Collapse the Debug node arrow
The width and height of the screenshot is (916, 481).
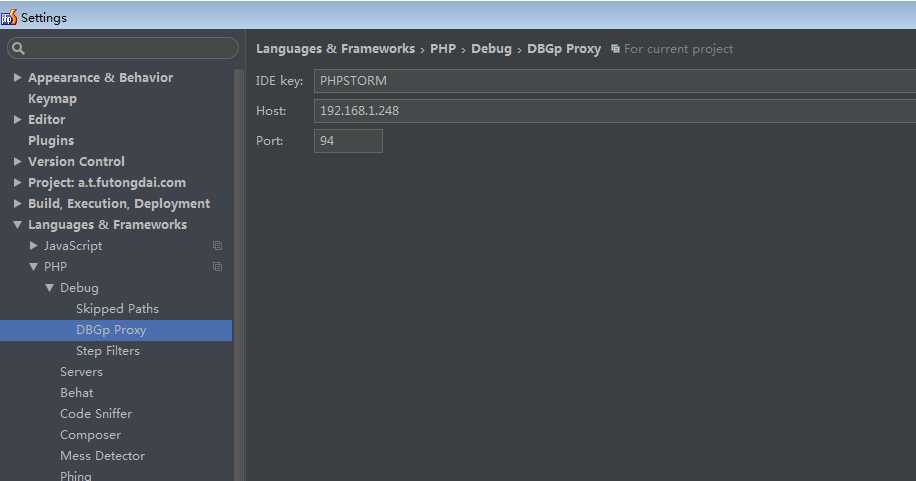[x=50, y=288]
